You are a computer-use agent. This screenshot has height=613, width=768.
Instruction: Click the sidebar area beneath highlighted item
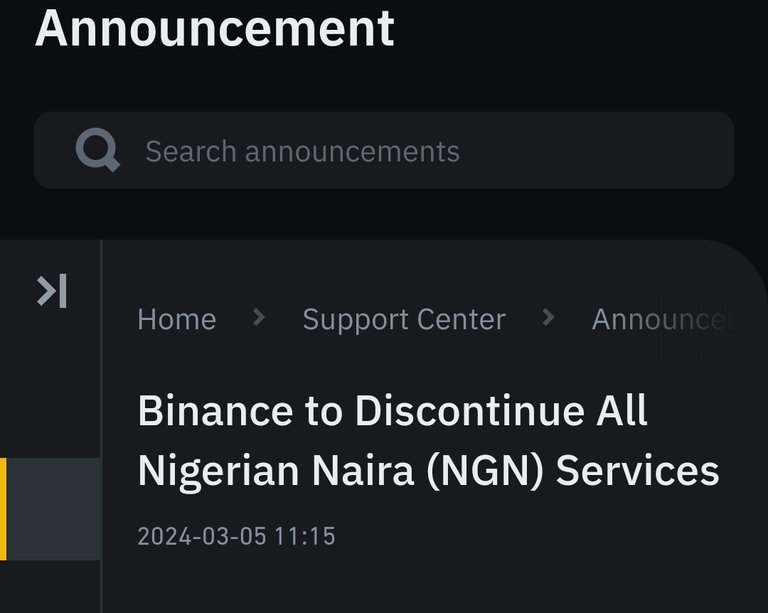coord(50,587)
